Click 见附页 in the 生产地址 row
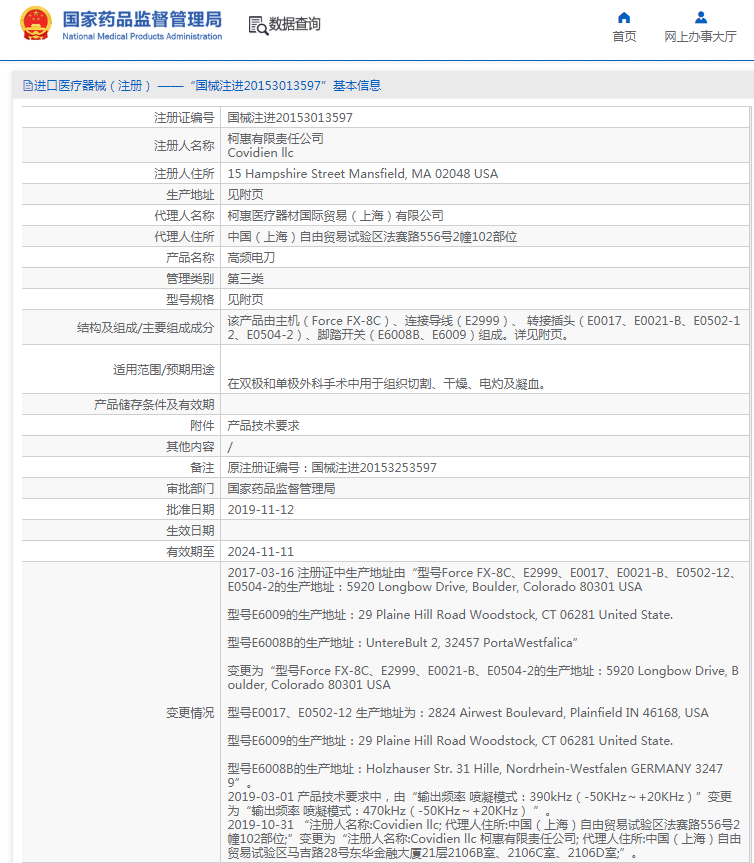 (245, 194)
